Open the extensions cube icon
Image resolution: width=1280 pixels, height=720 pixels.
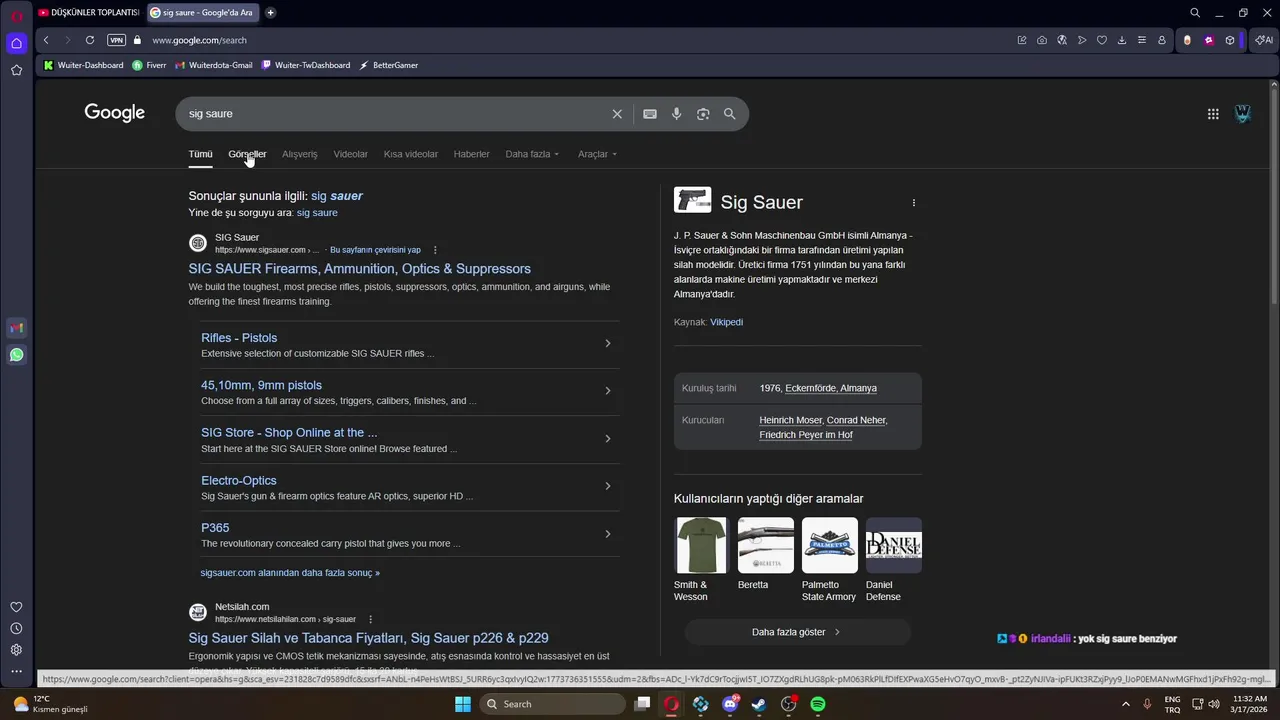pyautogui.click(x=1230, y=40)
